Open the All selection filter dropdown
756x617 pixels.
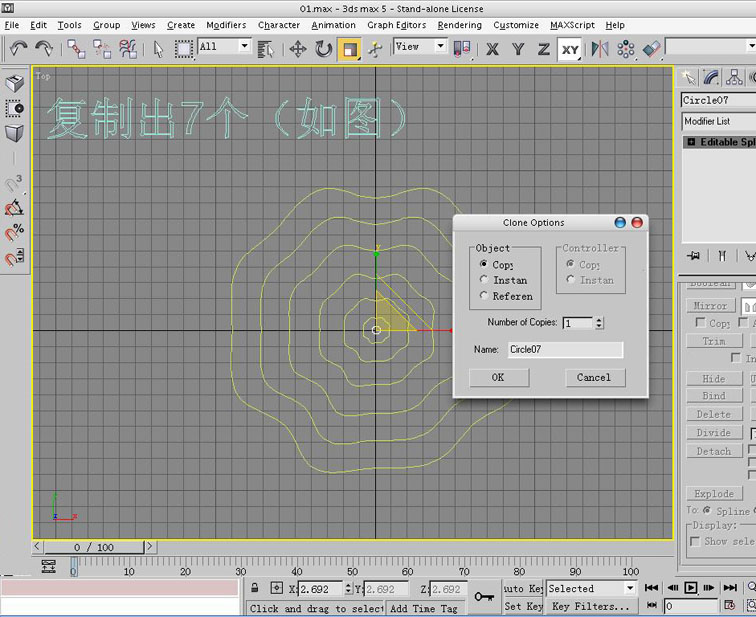click(x=244, y=46)
